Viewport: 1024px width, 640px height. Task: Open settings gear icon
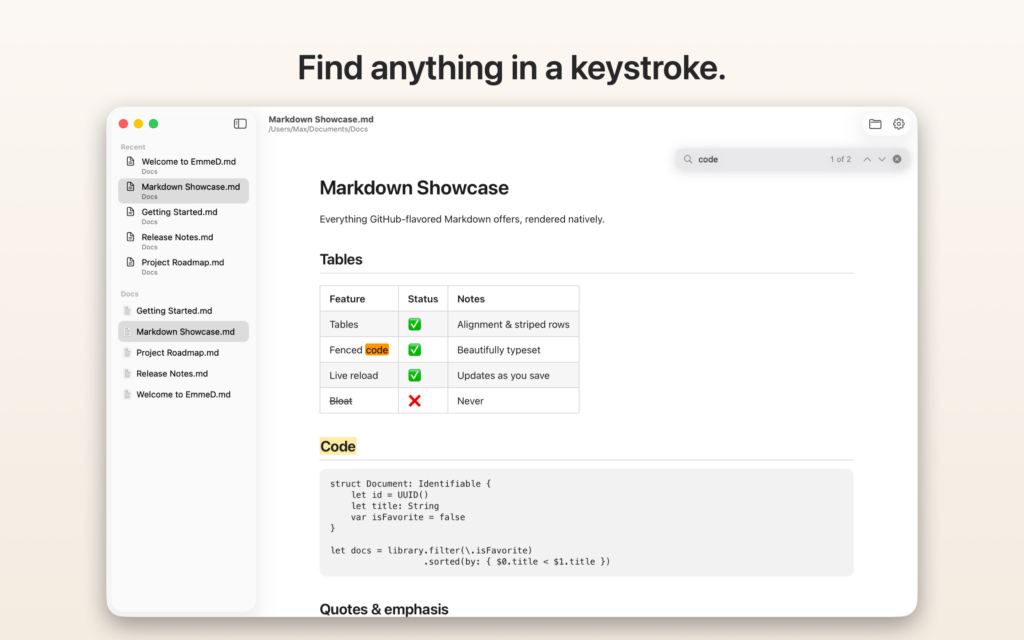(899, 123)
